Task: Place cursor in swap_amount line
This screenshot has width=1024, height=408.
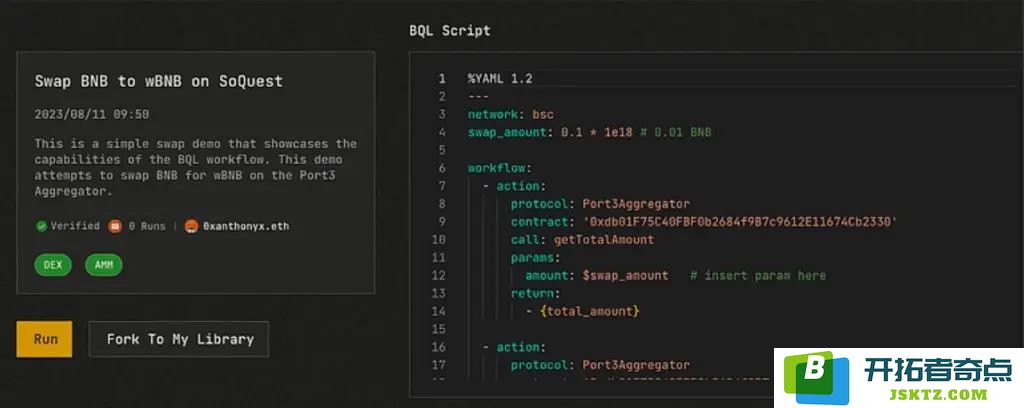Action: click(x=589, y=133)
